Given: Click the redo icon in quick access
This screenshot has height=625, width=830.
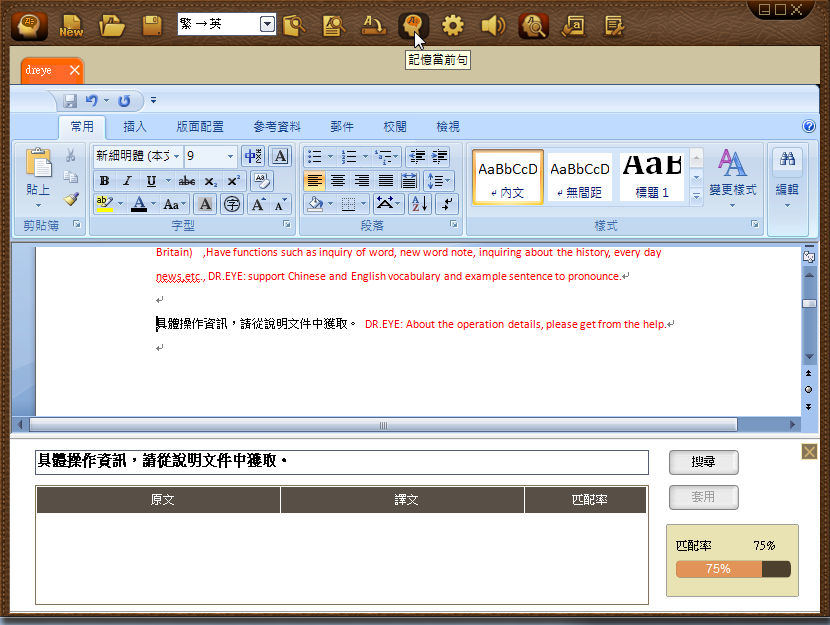Looking at the screenshot, I should tap(124, 101).
